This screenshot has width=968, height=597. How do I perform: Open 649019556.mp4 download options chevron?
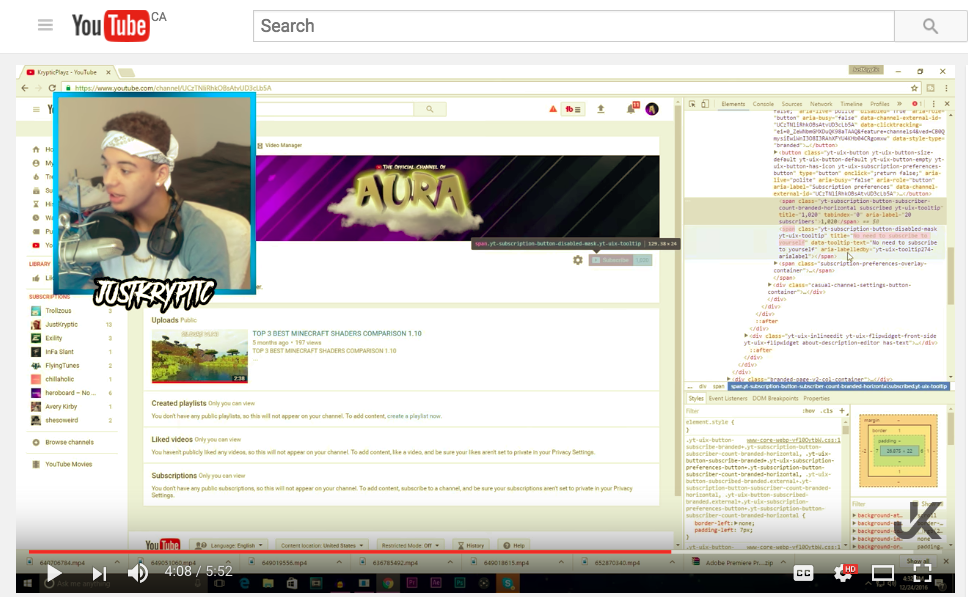[338, 562]
